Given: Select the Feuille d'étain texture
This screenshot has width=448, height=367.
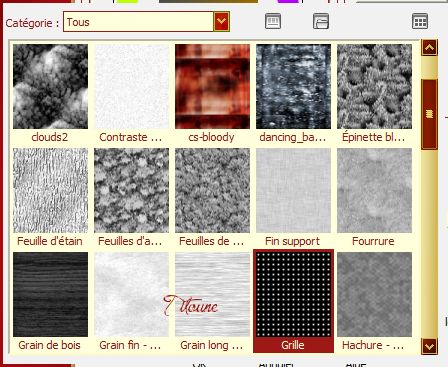Looking at the screenshot, I should coord(50,190).
